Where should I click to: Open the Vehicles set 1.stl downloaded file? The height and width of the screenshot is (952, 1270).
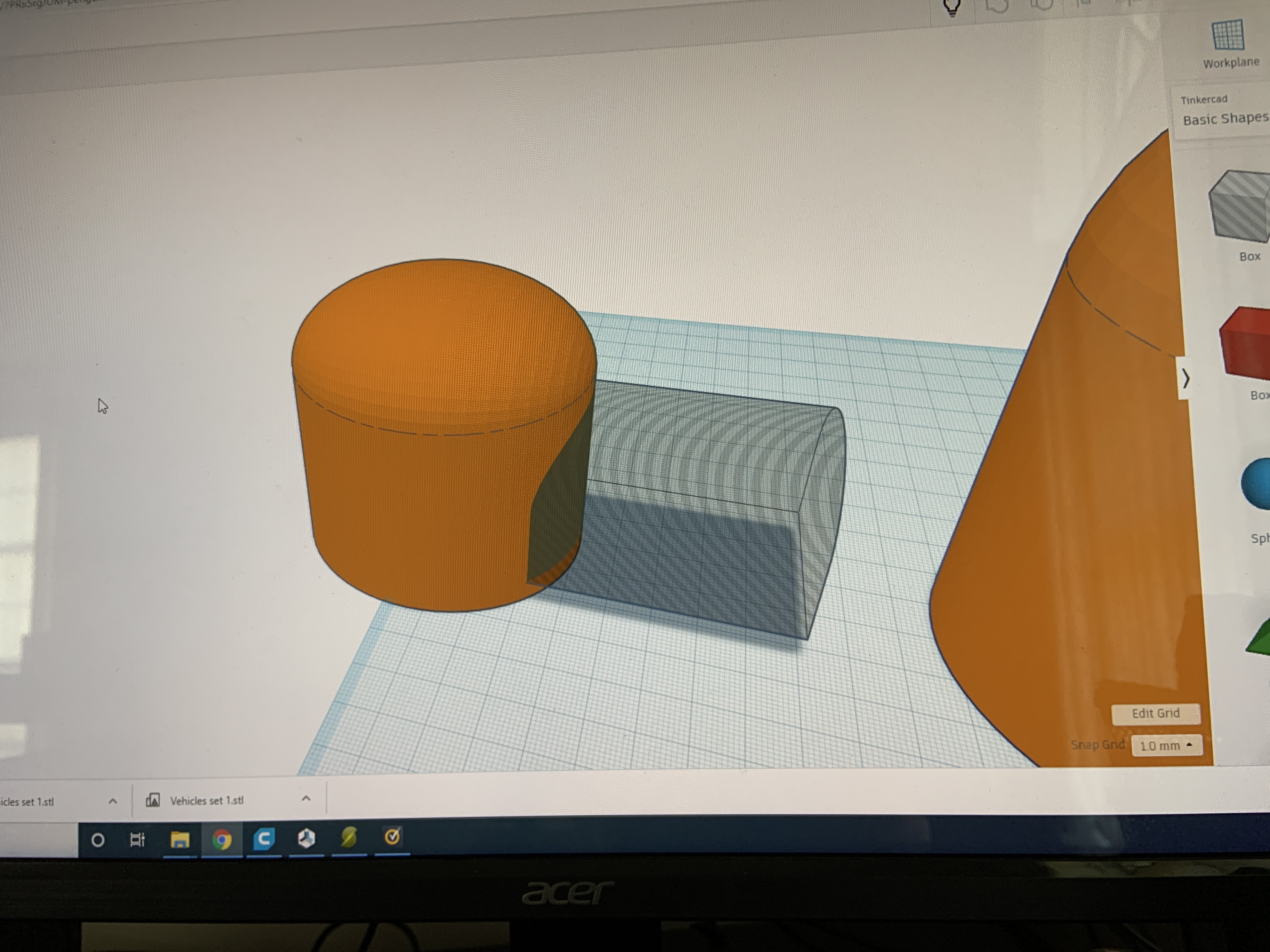(206, 801)
